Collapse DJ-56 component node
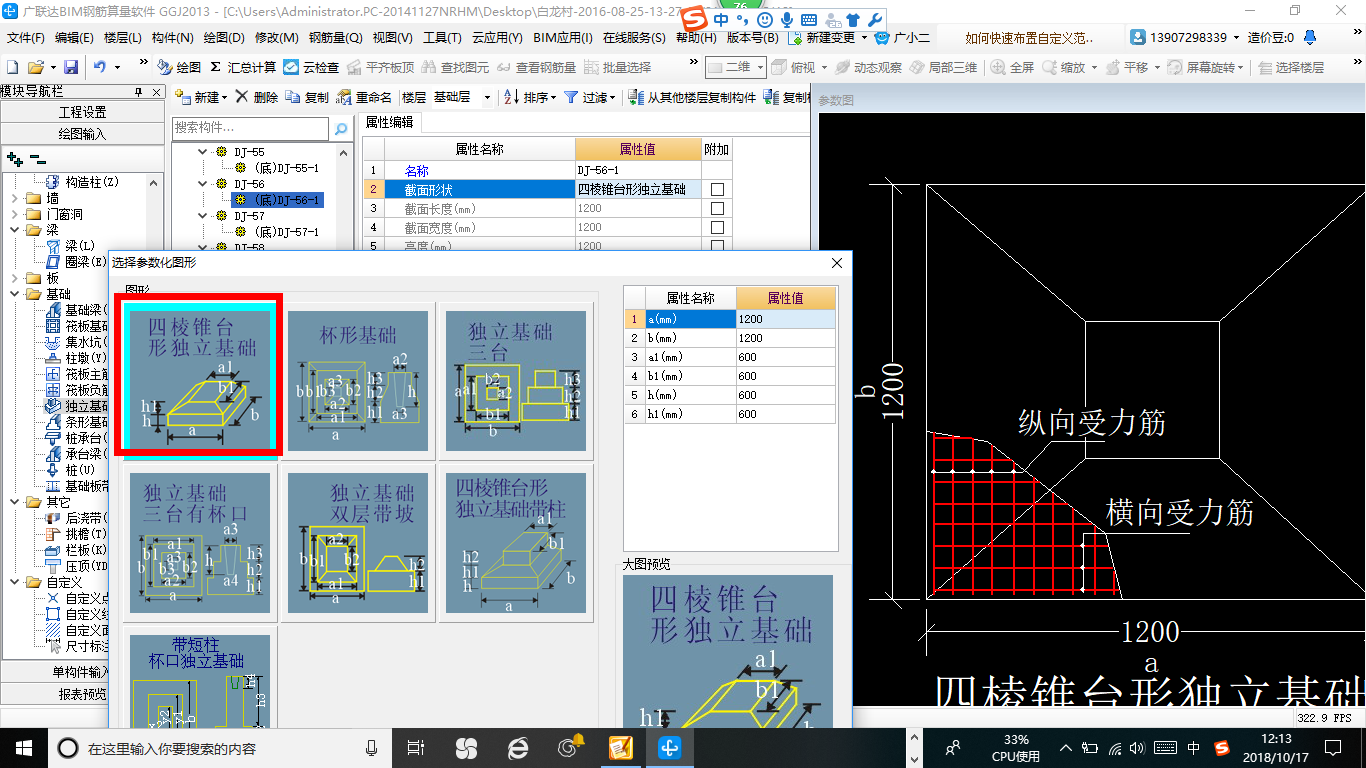The width and height of the screenshot is (1366, 768). point(203,184)
